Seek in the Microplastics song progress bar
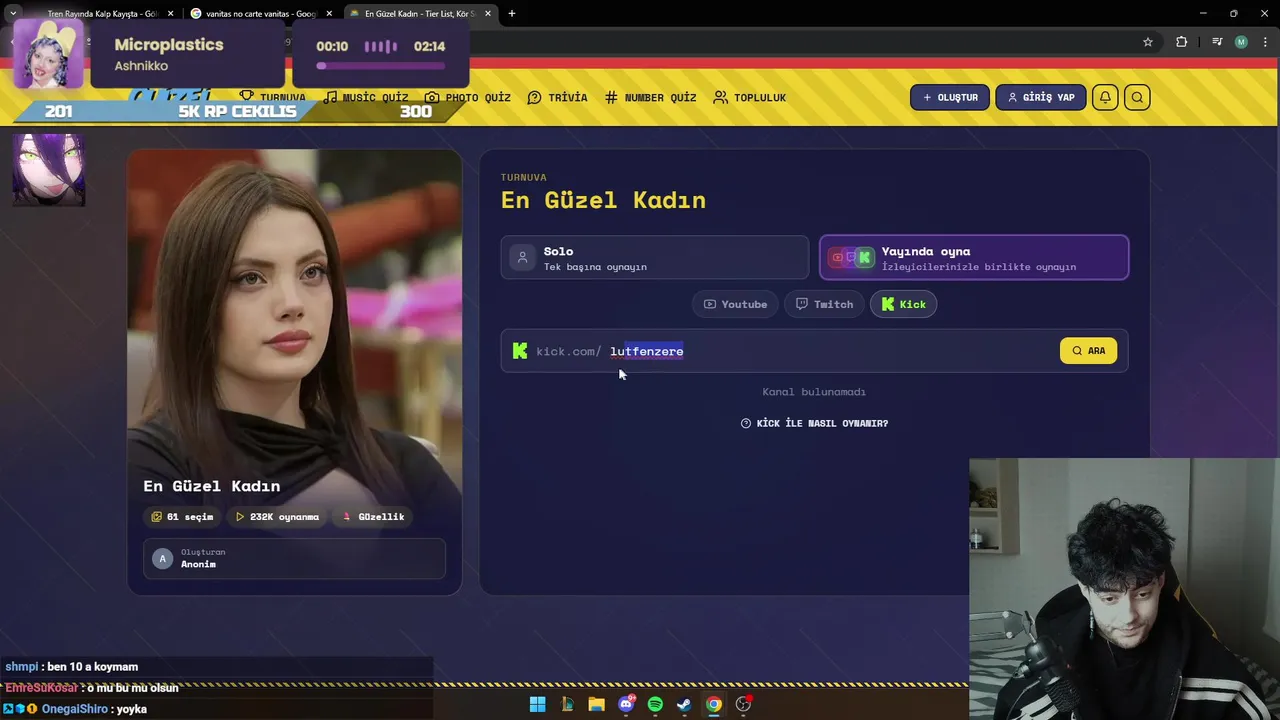The image size is (1280, 720). pos(381,66)
